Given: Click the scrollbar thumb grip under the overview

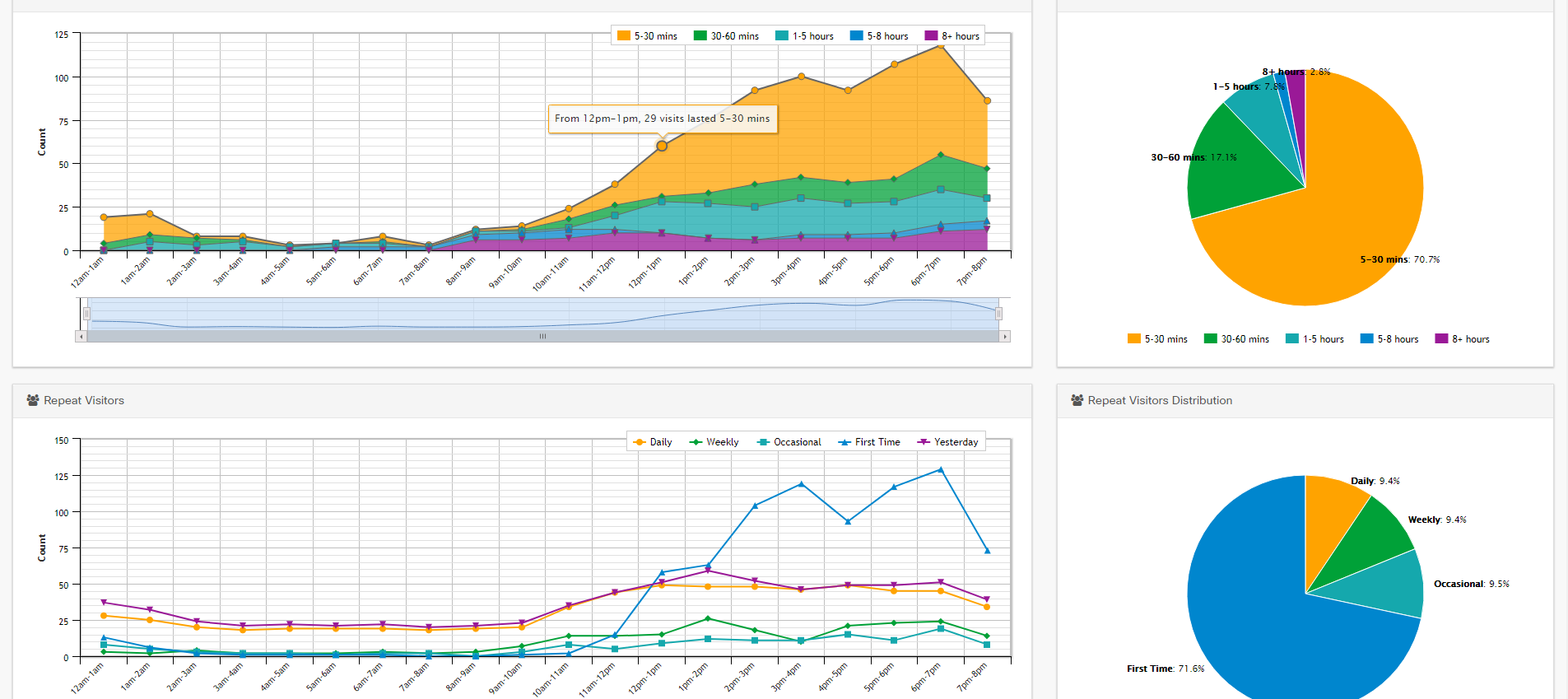Looking at the screenshot, I should [542, 337].
